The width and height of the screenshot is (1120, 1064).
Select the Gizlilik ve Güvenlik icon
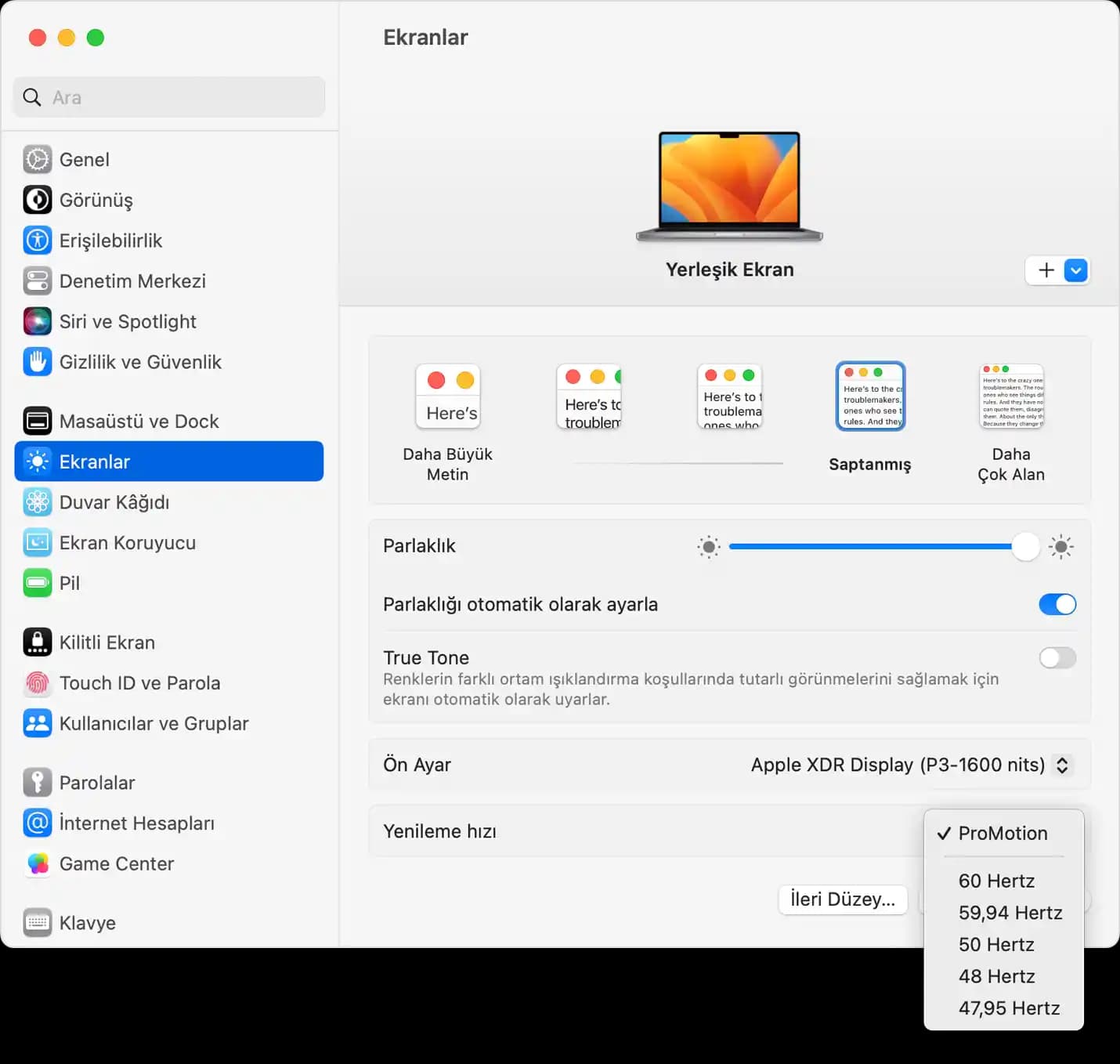tap(37, 362)
